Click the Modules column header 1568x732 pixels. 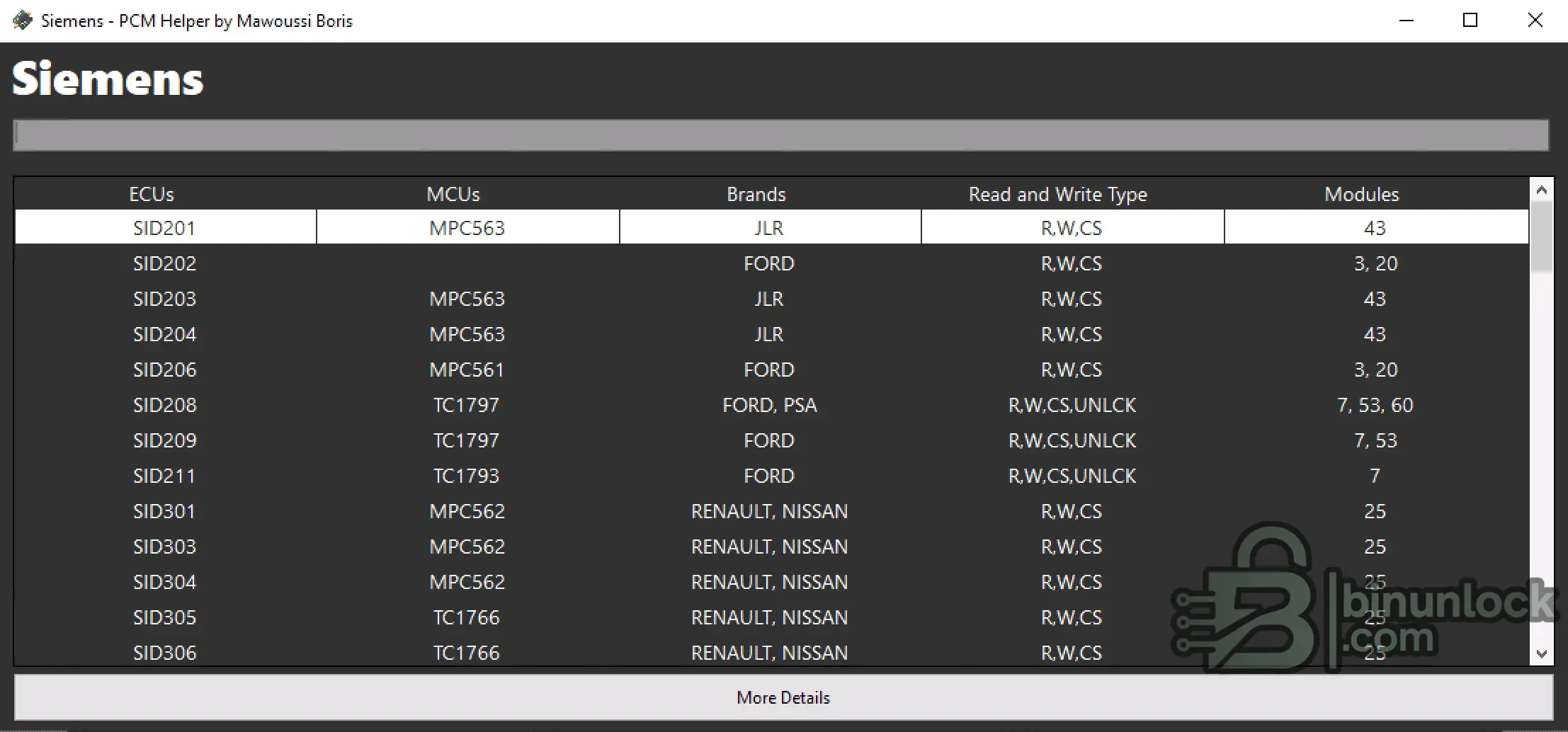pyautogui.click(x=1362, y=194)
